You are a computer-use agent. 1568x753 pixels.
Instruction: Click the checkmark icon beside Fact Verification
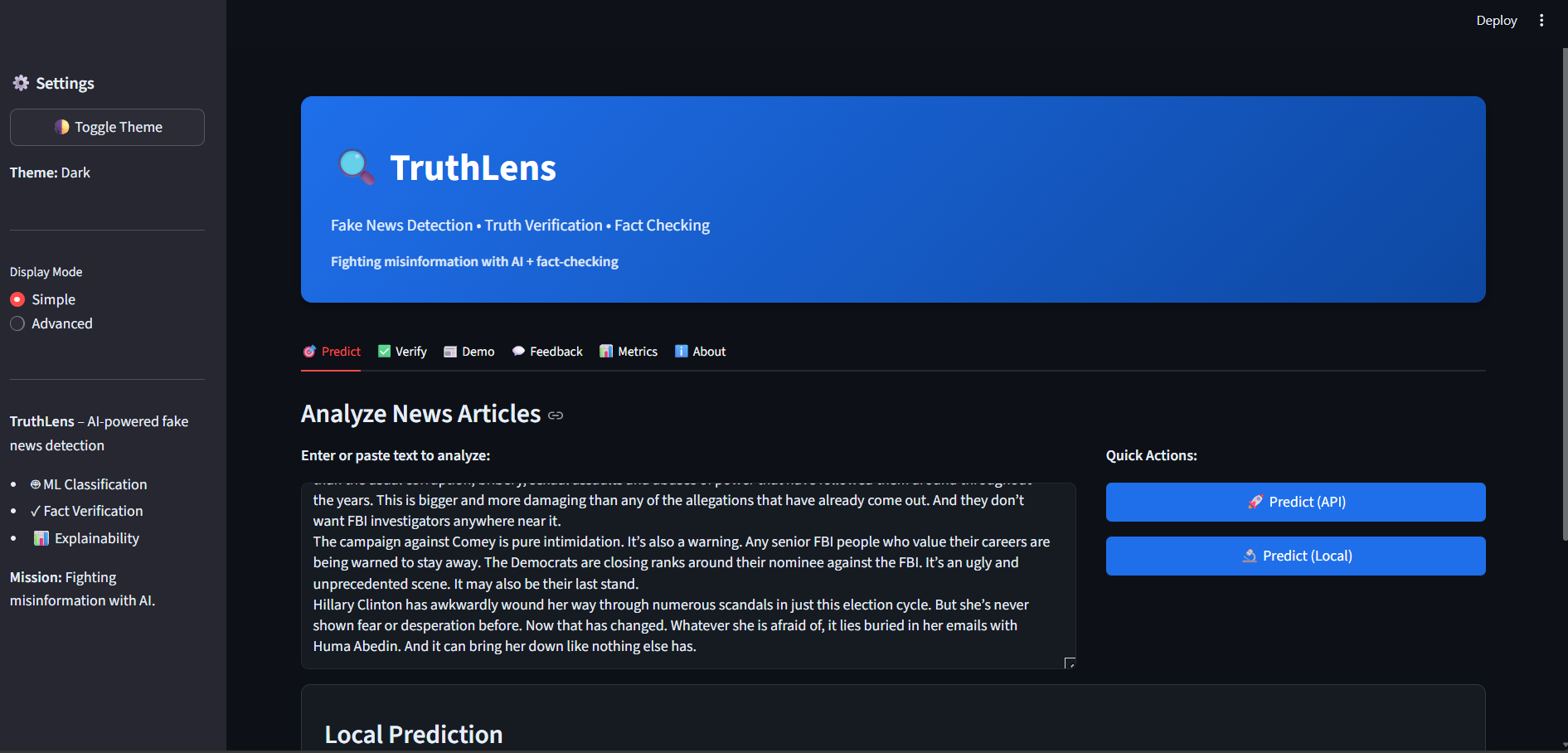point(35,511)
